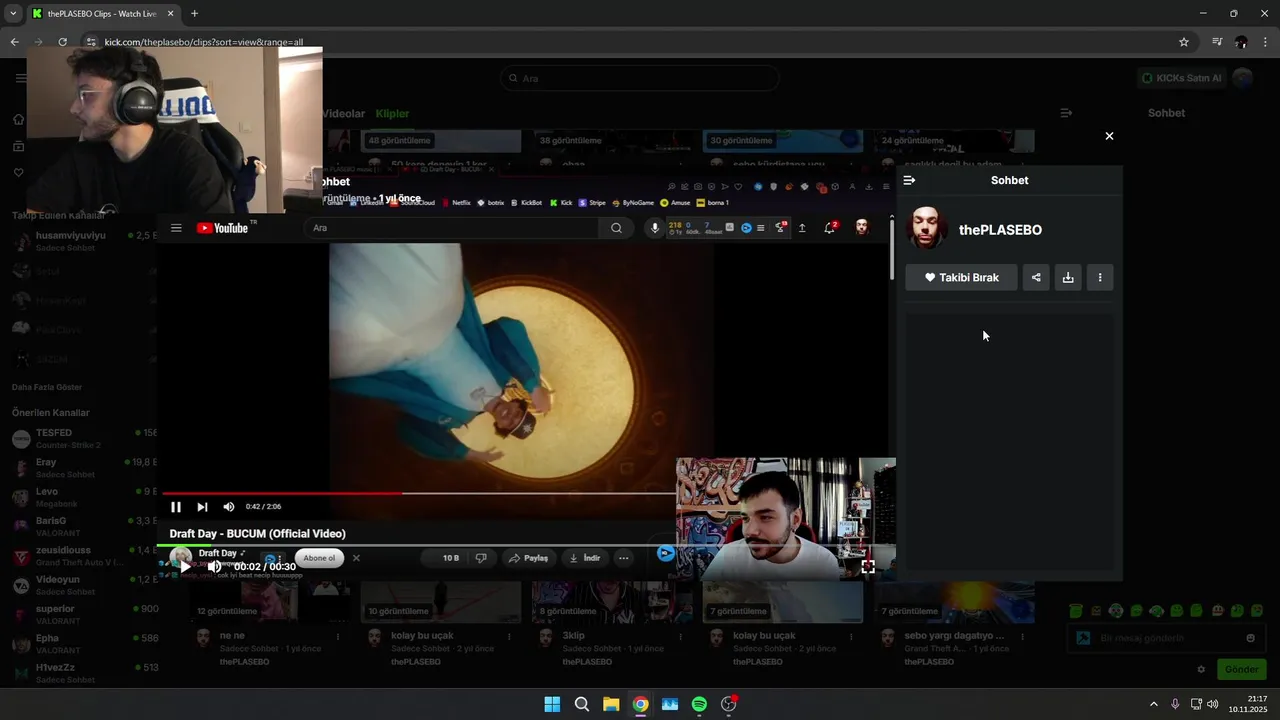Play the Kick clip player
1280x720 pixels.
[x=184, y=566]
